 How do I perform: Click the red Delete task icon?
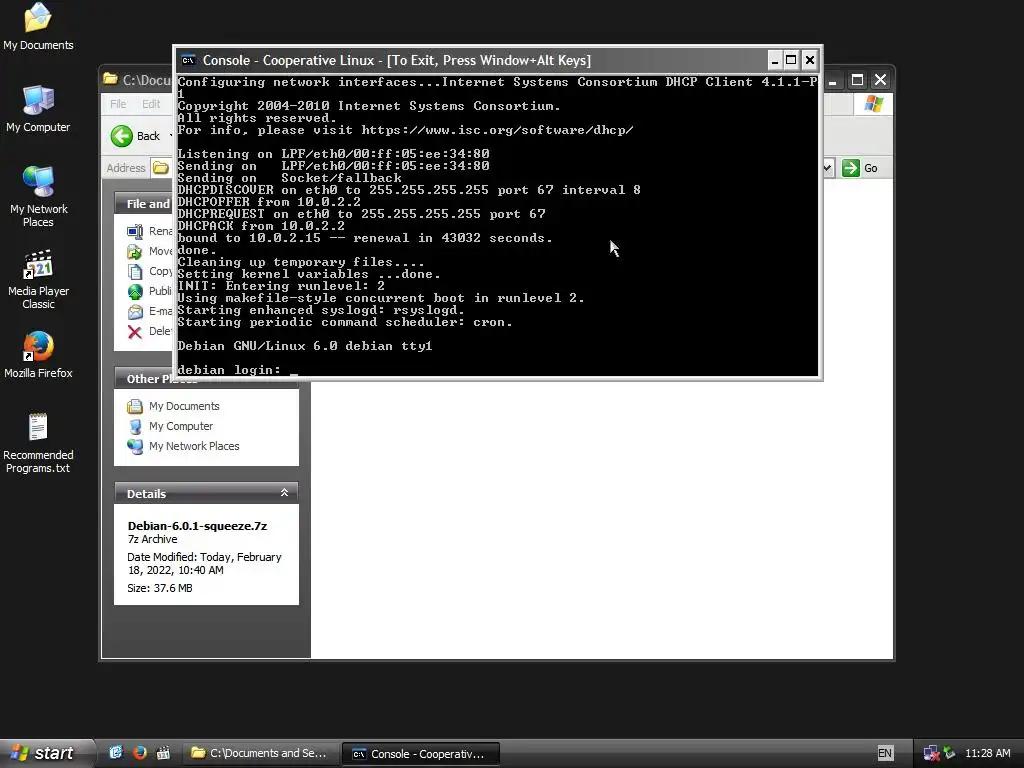[x=135, y=332]
